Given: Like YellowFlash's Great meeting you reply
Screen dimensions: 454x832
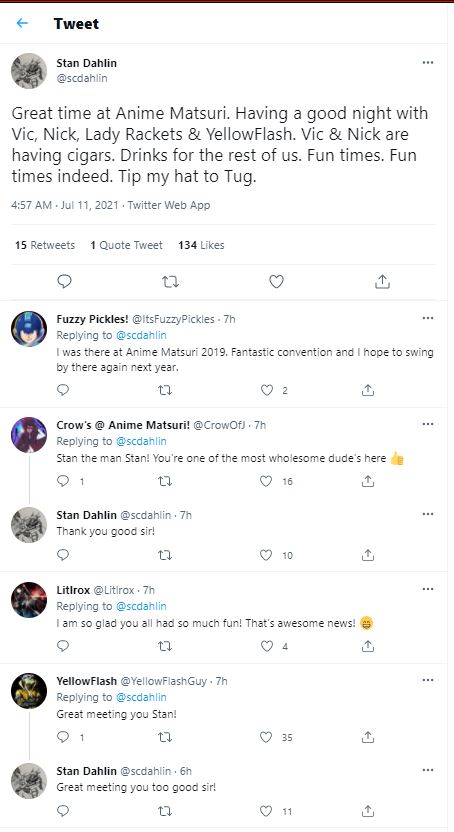Looking at the screenshot, I should [x=266, y=737].
